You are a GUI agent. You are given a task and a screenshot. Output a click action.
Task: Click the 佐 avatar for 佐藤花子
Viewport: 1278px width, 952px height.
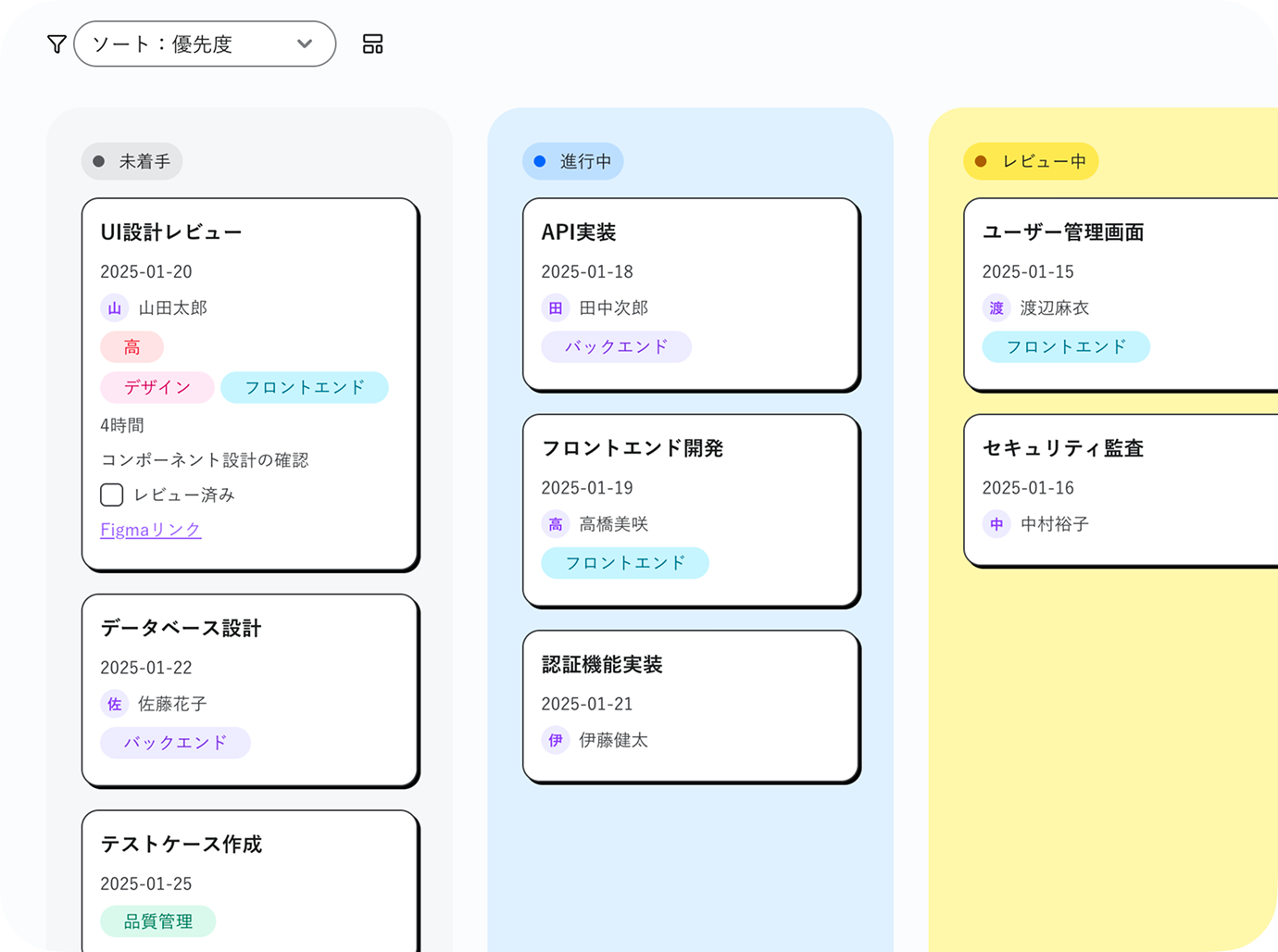tap(114, 704)
